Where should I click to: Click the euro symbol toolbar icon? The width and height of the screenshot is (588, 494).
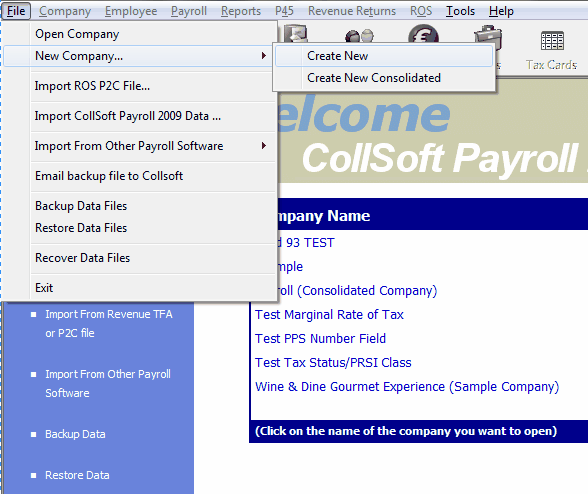click(x=423, y=34)
